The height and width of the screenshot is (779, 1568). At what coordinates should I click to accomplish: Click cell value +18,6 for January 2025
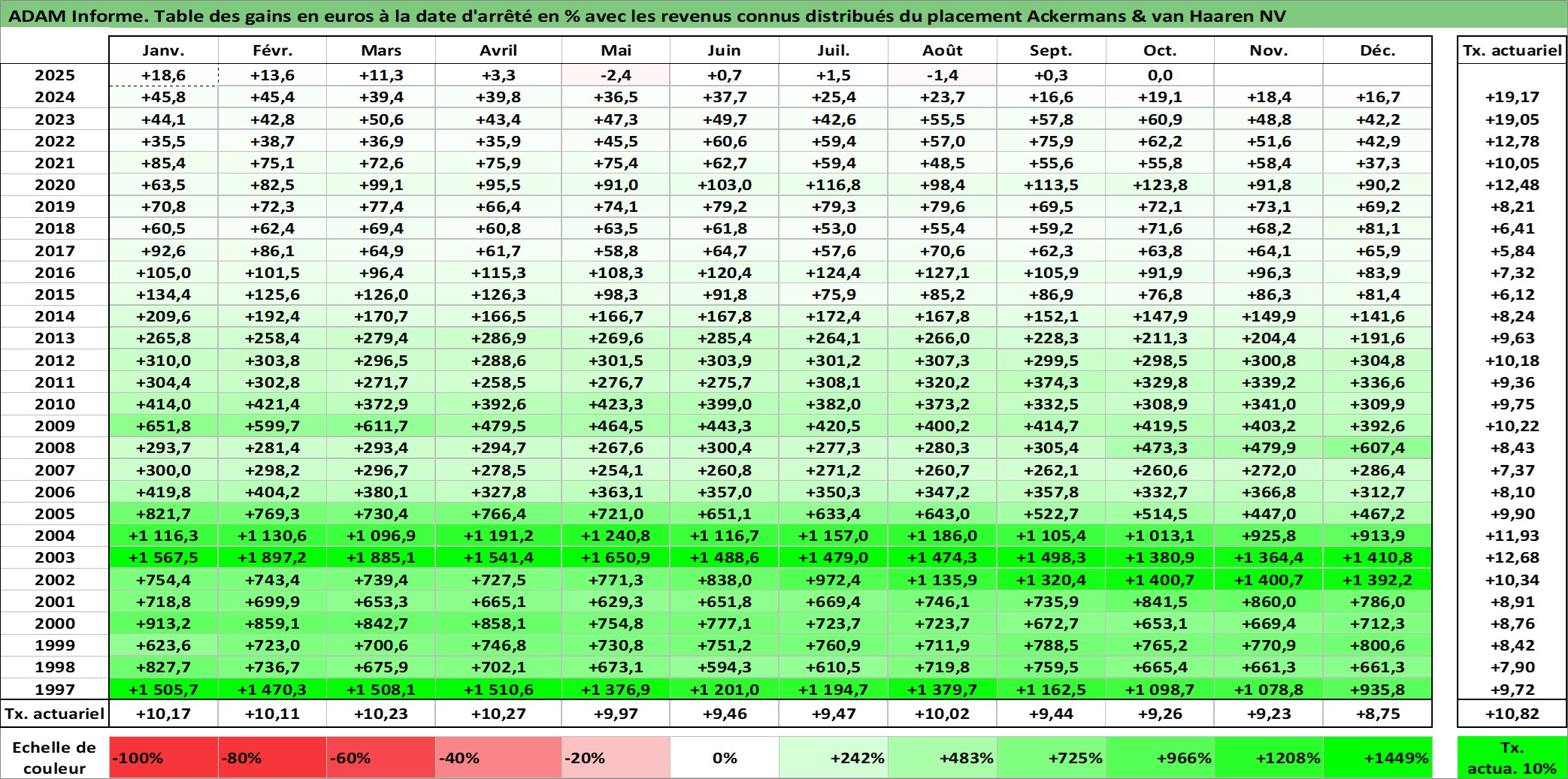[x=164, y=75]
